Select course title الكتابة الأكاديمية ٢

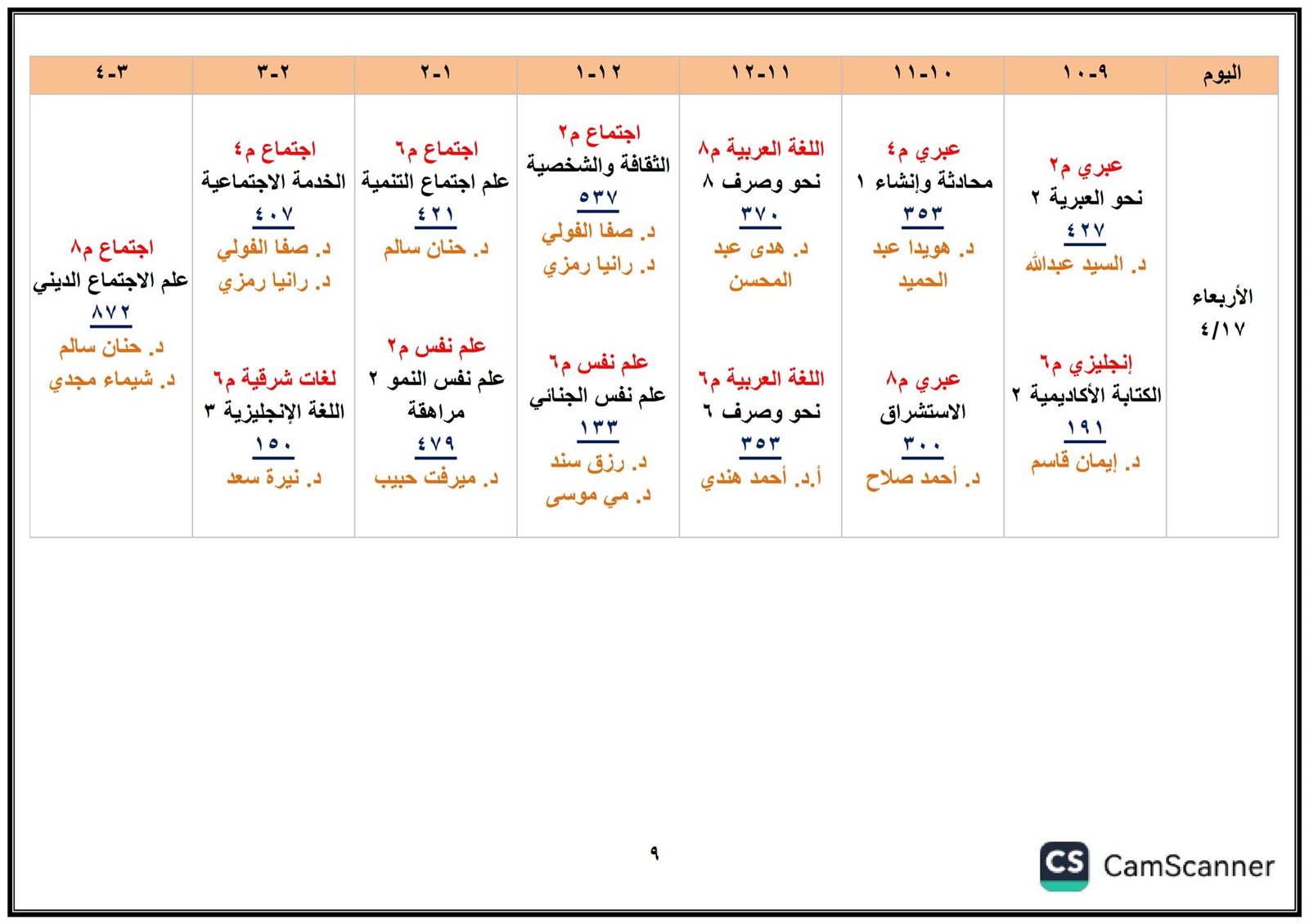click(x=1086, y=395)
